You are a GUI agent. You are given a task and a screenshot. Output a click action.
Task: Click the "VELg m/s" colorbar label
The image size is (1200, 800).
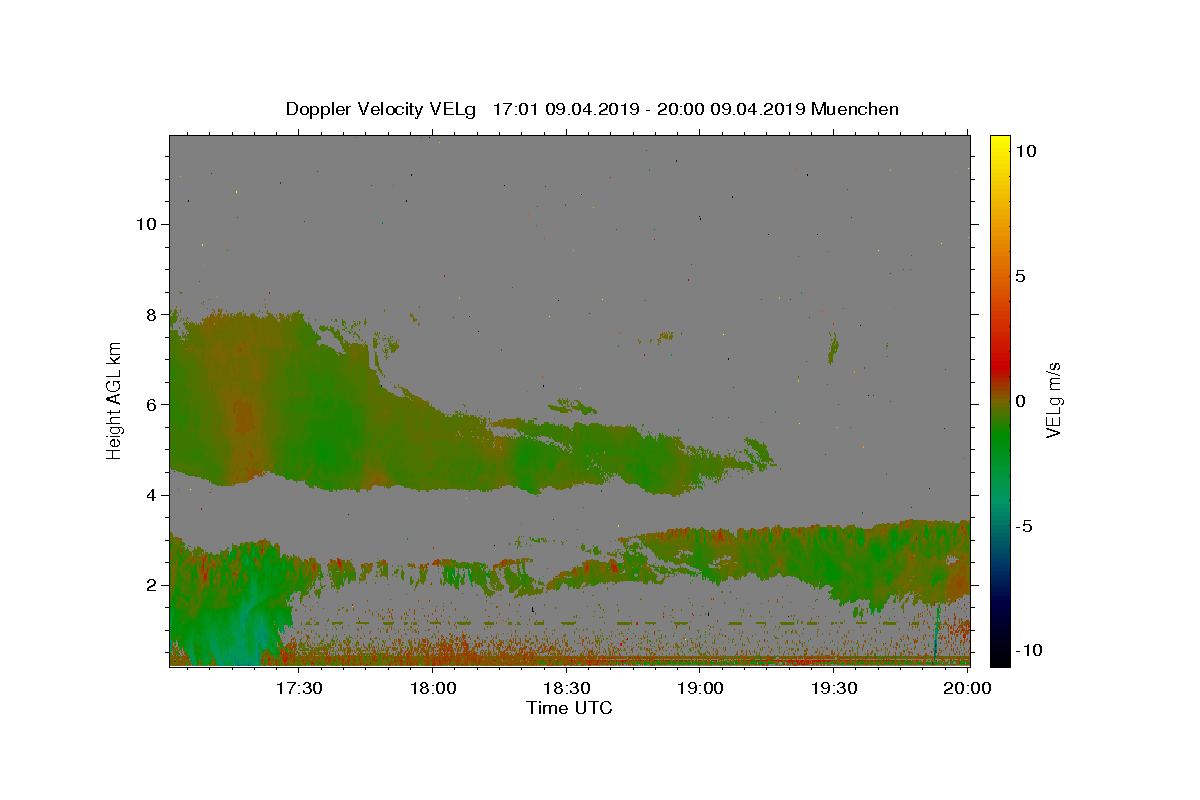point(1053,400)
